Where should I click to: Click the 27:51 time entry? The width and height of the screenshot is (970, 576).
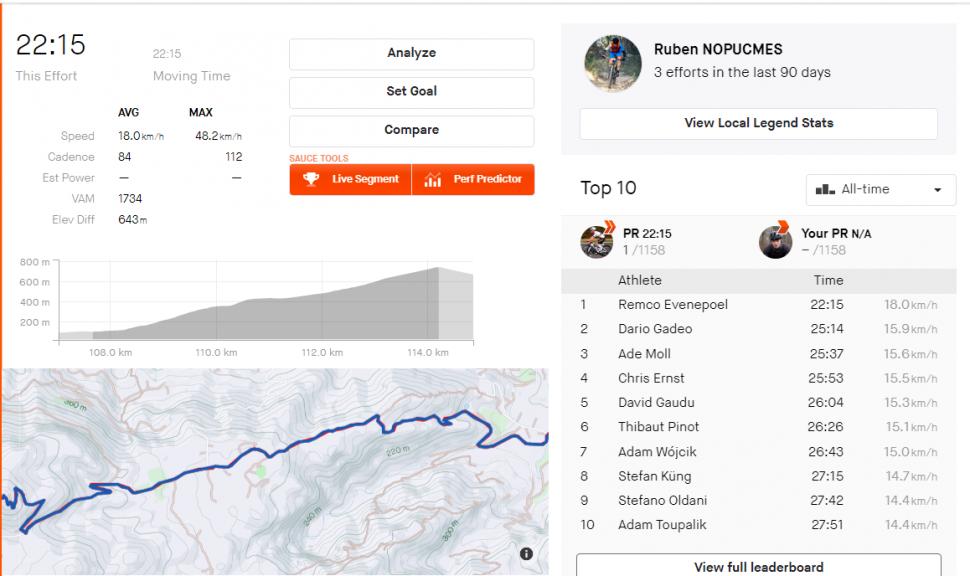[x=827, y=525]
